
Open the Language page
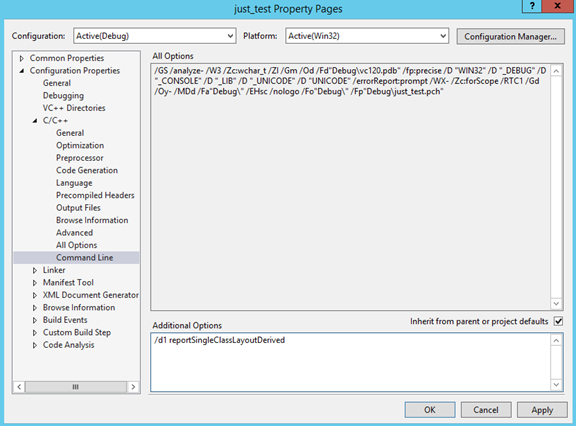pos(74,183)
